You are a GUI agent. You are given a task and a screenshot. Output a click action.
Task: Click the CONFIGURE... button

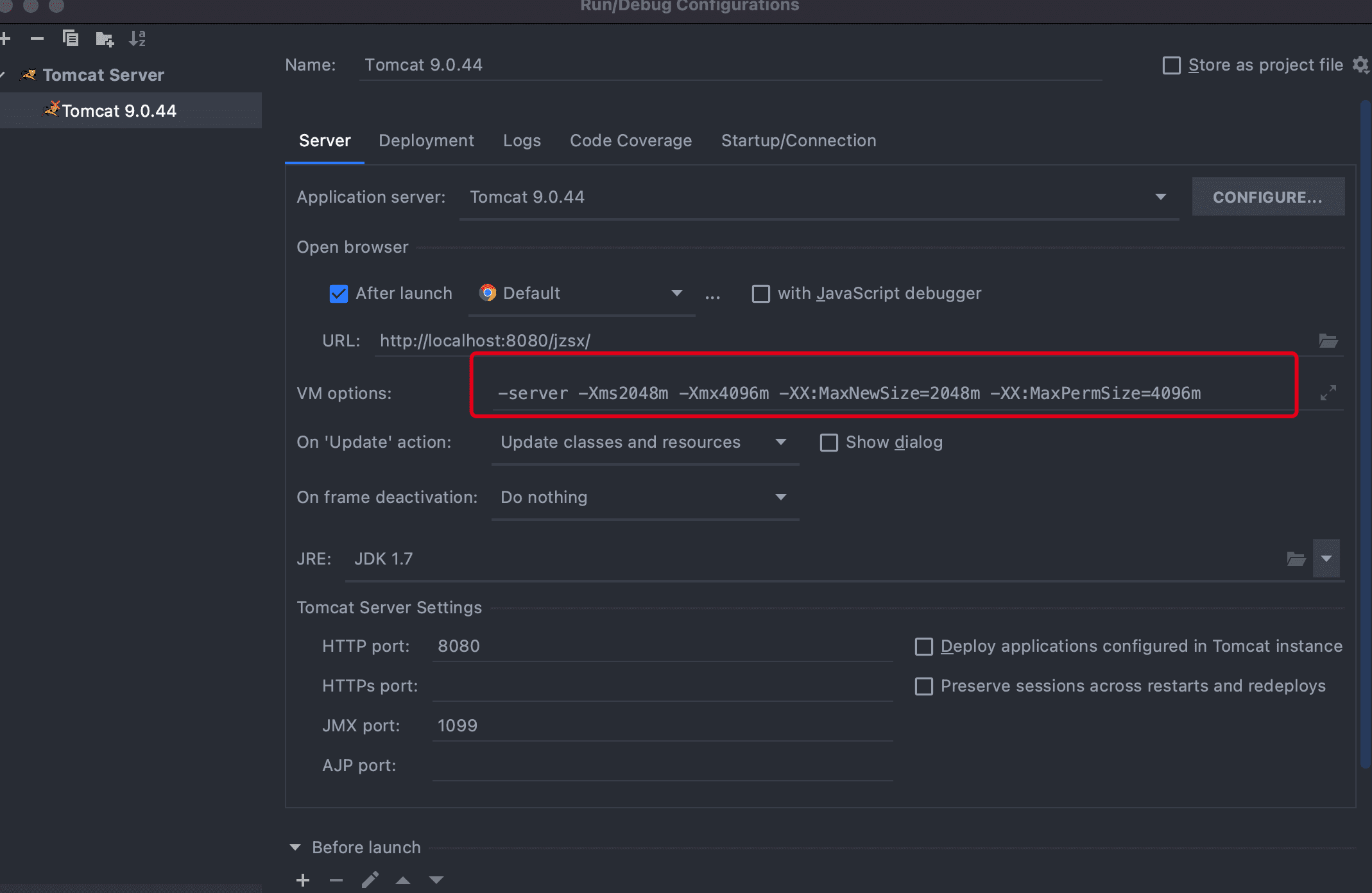click(1267, 197)
